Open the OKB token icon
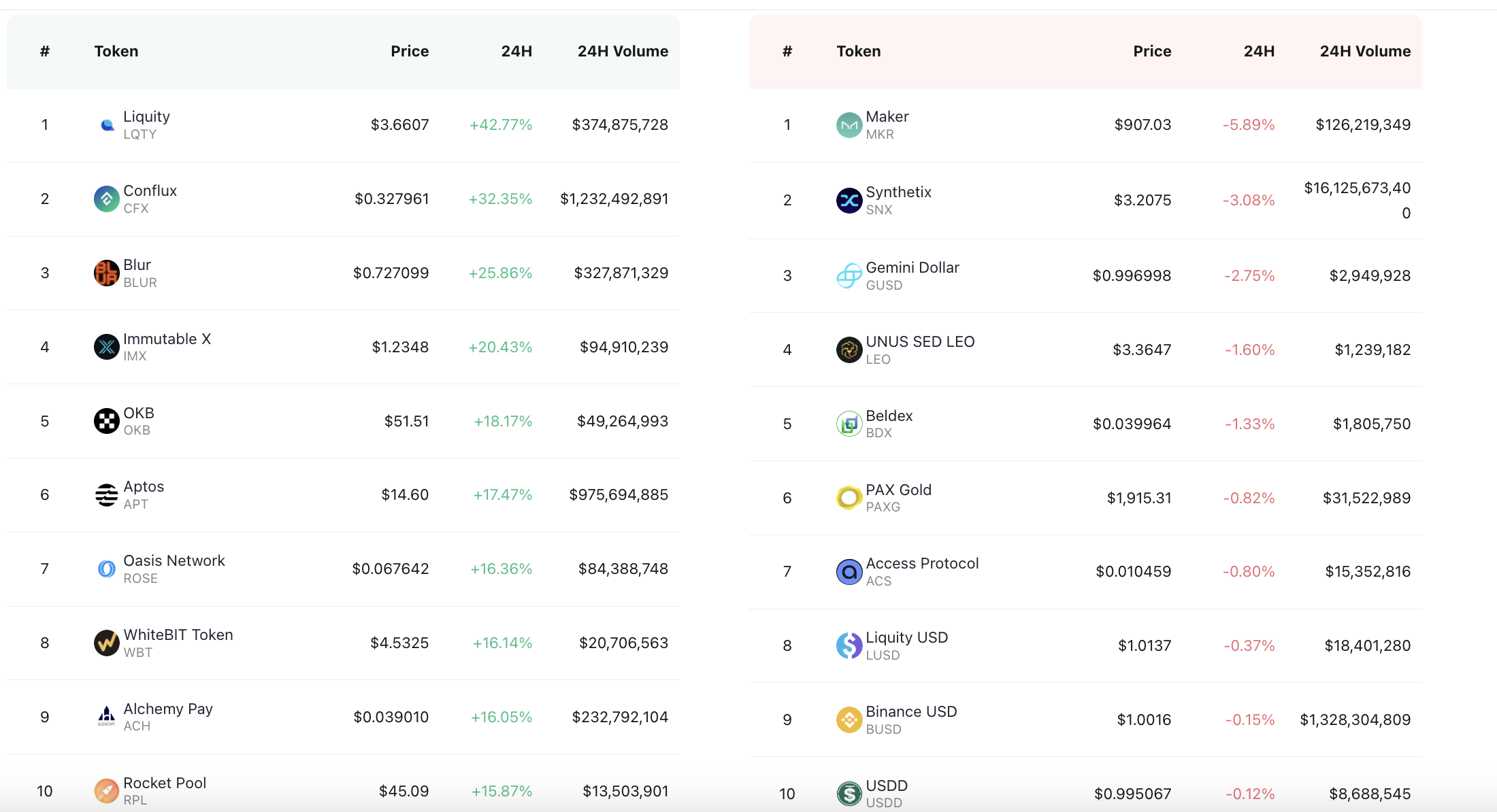The width and height of the screenshot is (1497, 812). point(107,421)
